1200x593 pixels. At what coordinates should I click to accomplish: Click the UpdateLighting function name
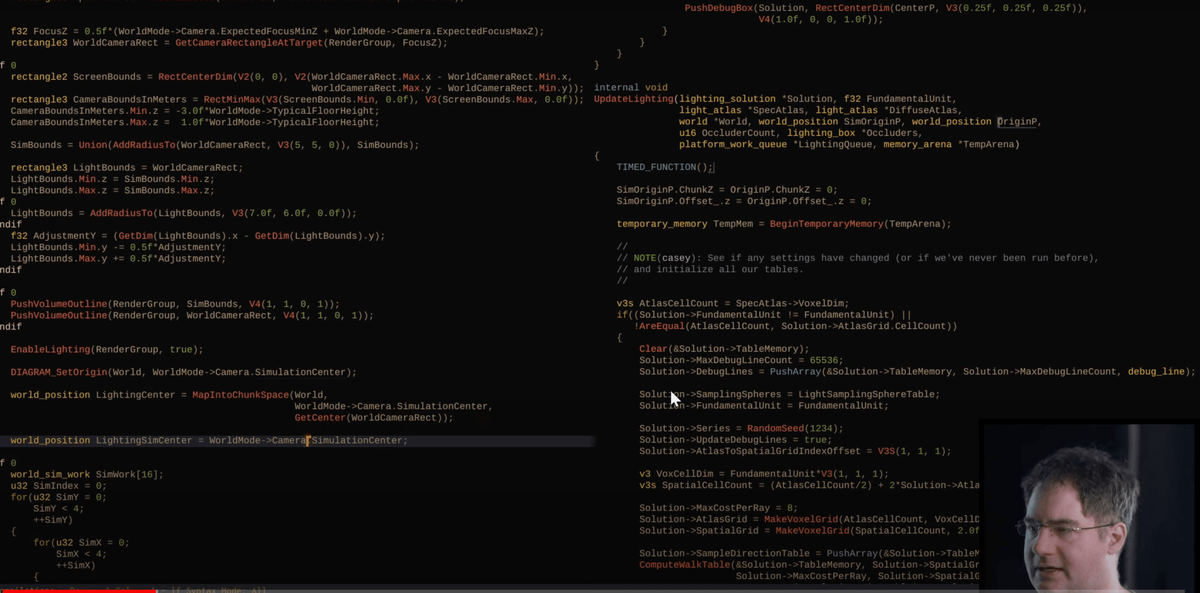tap(633, 99)
